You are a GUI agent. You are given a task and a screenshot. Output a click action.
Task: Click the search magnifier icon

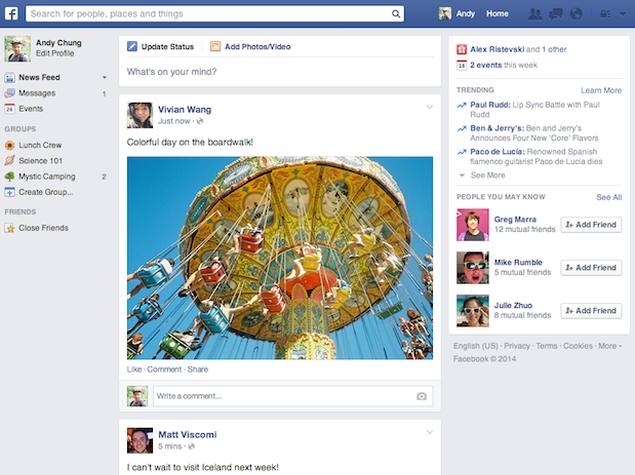tap(396, 14)
